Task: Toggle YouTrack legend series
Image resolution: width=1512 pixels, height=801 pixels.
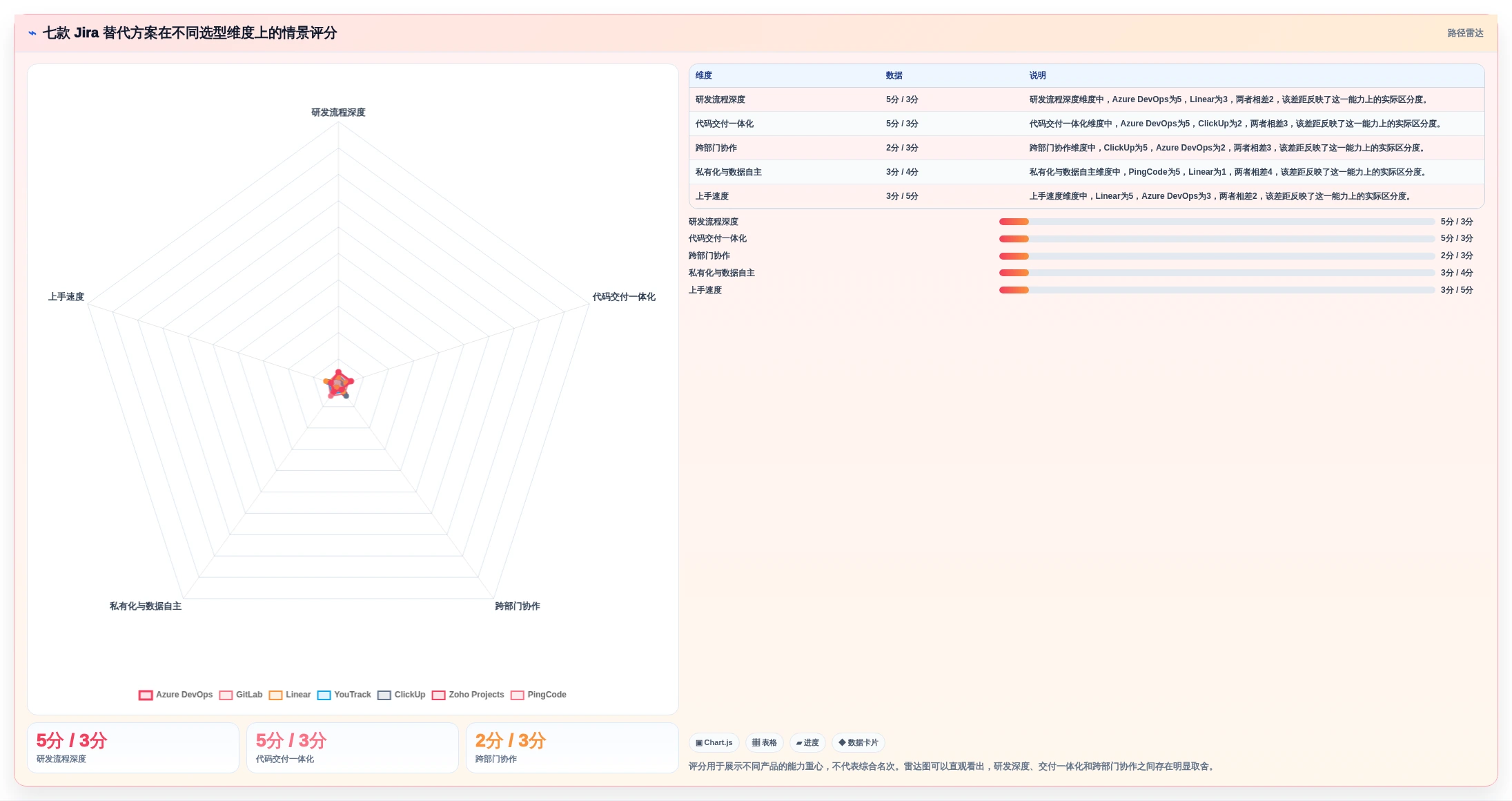Action: point(344,695)
